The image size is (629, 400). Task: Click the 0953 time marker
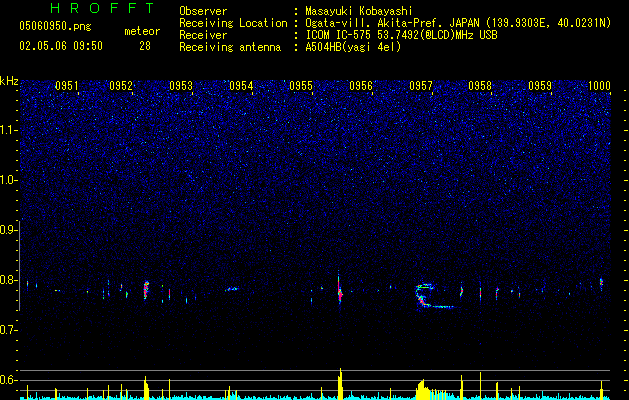[x=181, y=86]
